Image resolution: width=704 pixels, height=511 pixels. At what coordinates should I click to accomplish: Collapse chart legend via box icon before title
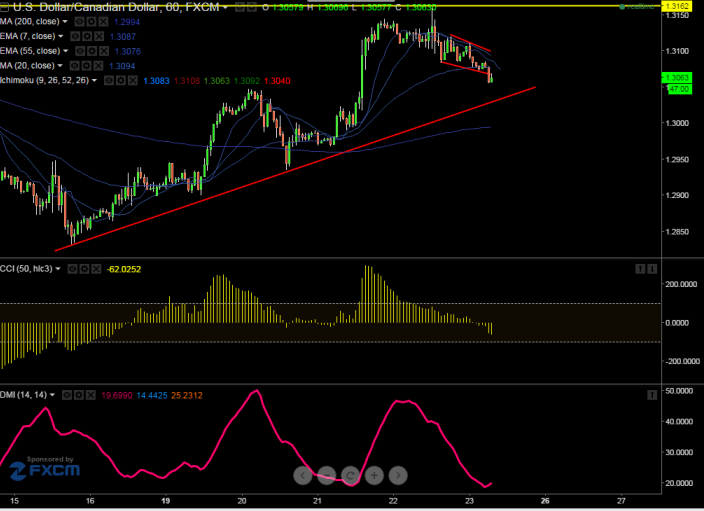tap(4, 7)
